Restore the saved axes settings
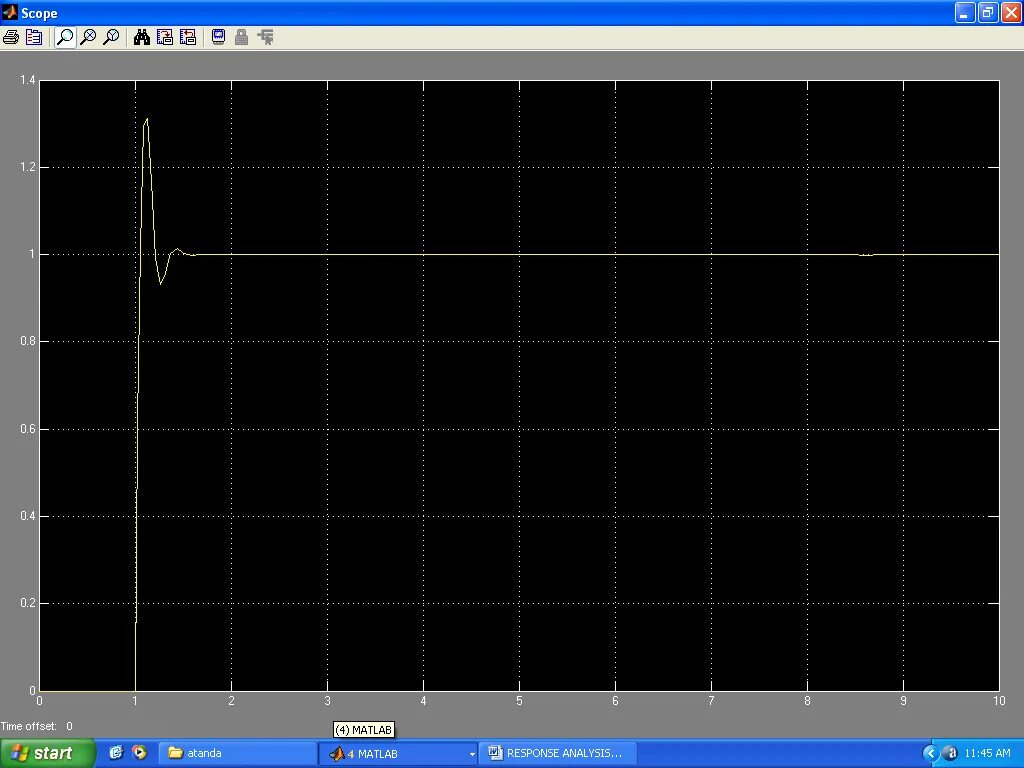This screenshot has width=1024, height=768. coord(188,37)
